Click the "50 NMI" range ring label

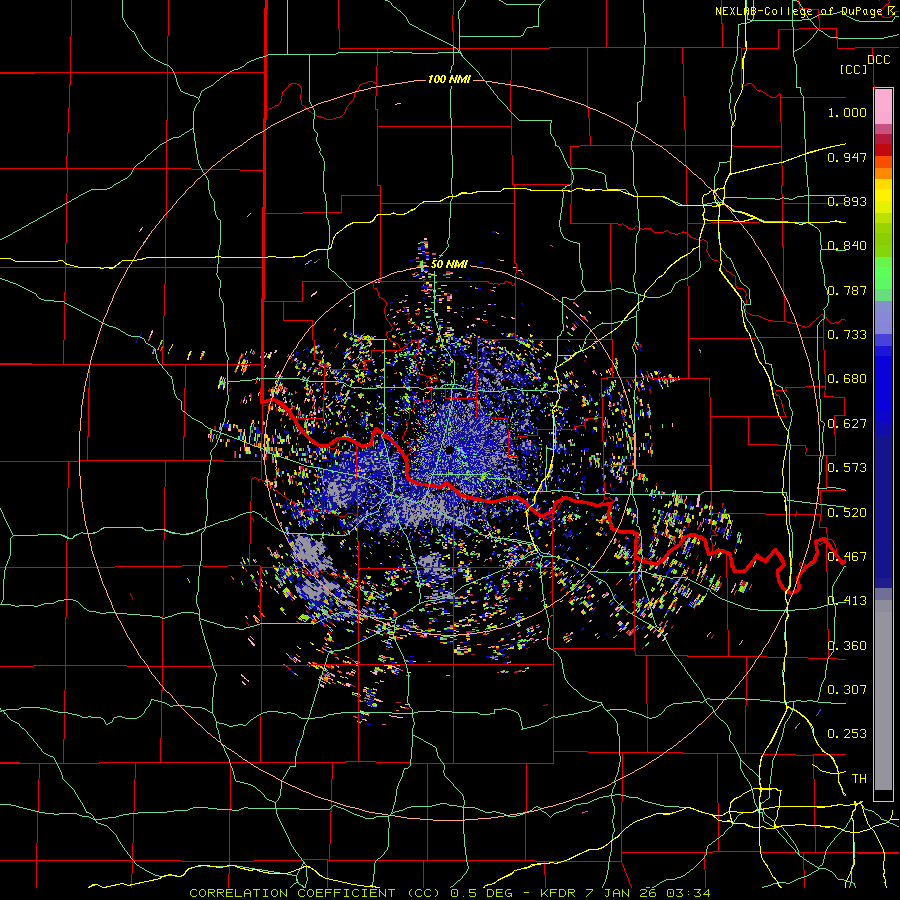click(449, 264)
